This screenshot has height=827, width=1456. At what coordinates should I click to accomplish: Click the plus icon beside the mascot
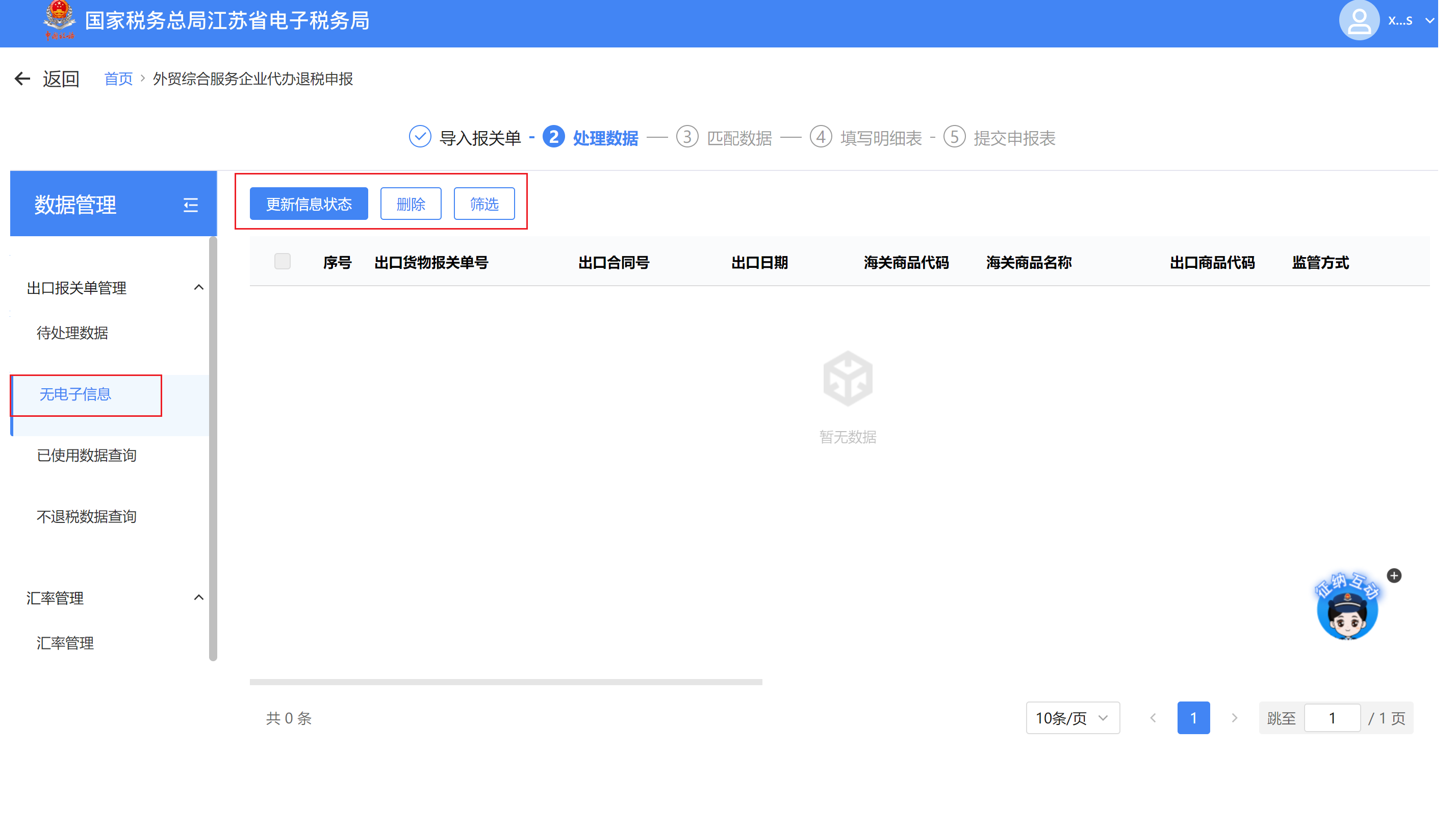[1394, 575]
